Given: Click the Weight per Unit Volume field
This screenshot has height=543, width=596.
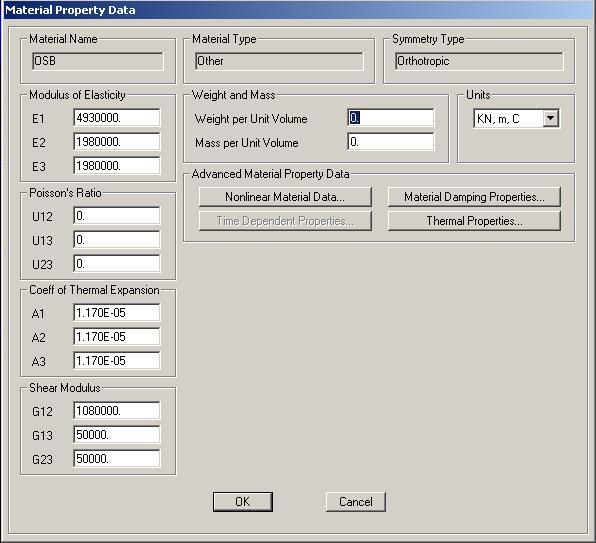Looking at the screenshot, I should click(390, 118).
